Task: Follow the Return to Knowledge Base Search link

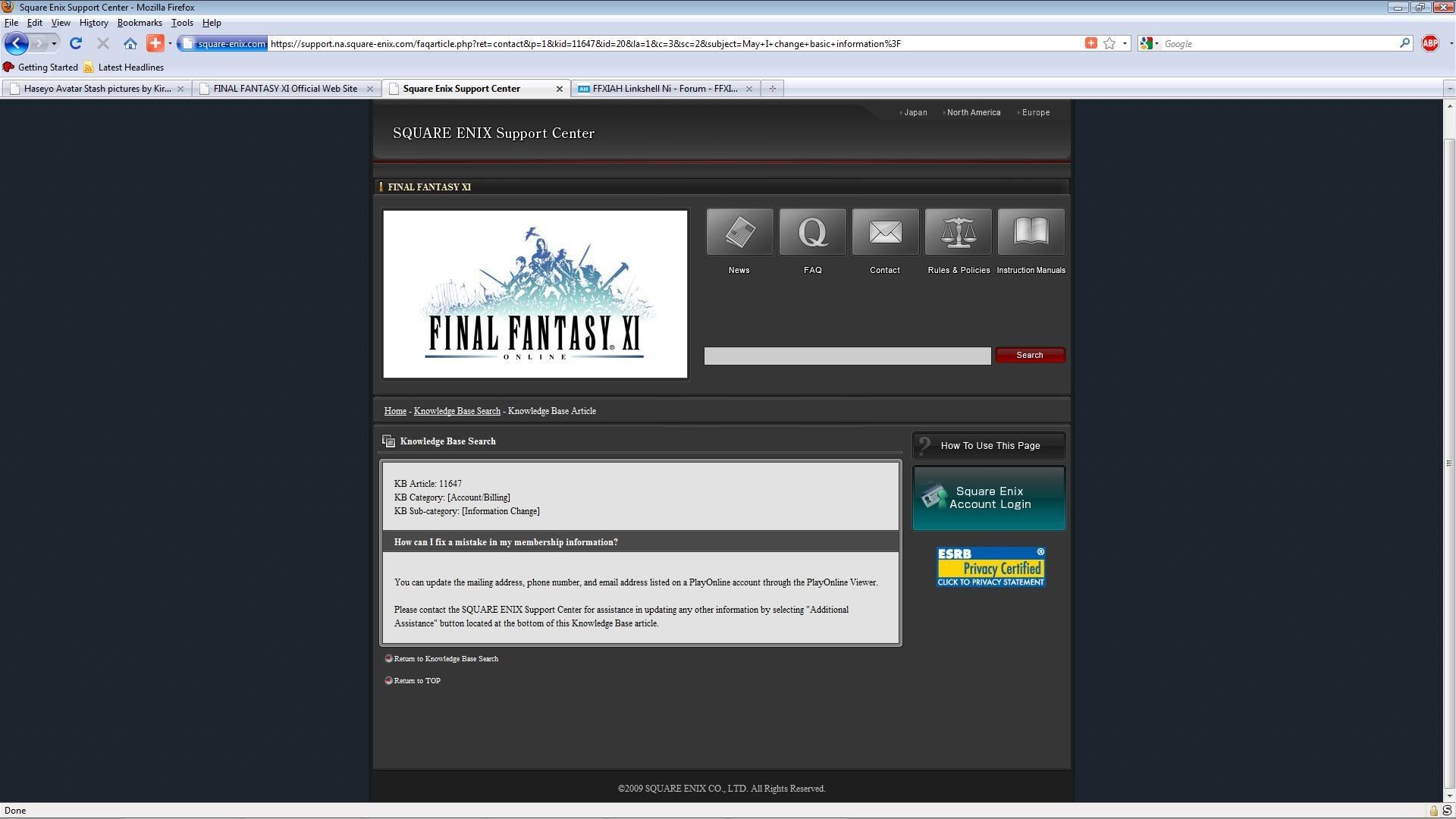Action: pyautogui.click(x=445, y=659)
